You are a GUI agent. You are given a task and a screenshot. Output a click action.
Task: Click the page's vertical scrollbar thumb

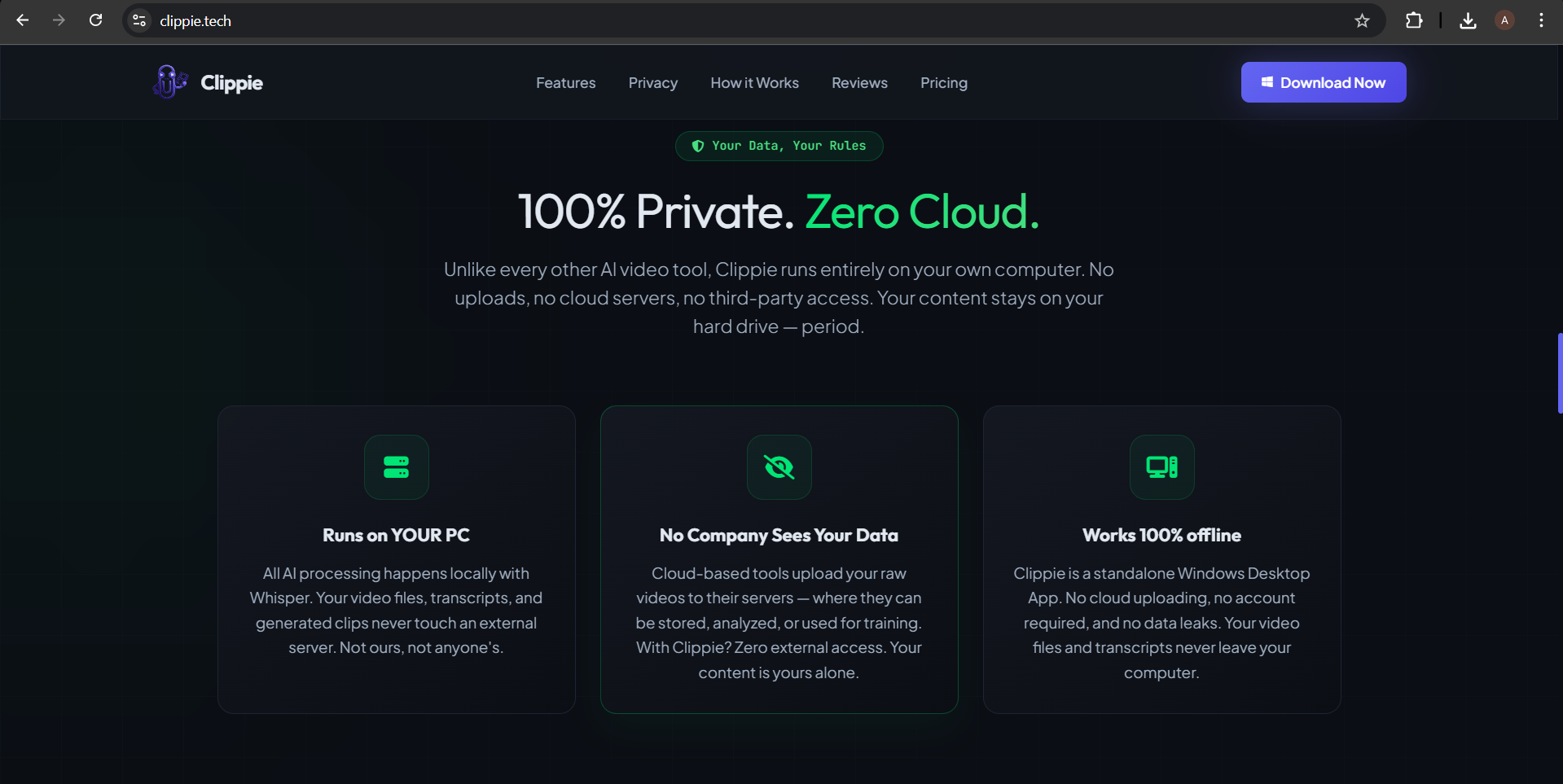pyautogui.click(x=1560, y=373)
